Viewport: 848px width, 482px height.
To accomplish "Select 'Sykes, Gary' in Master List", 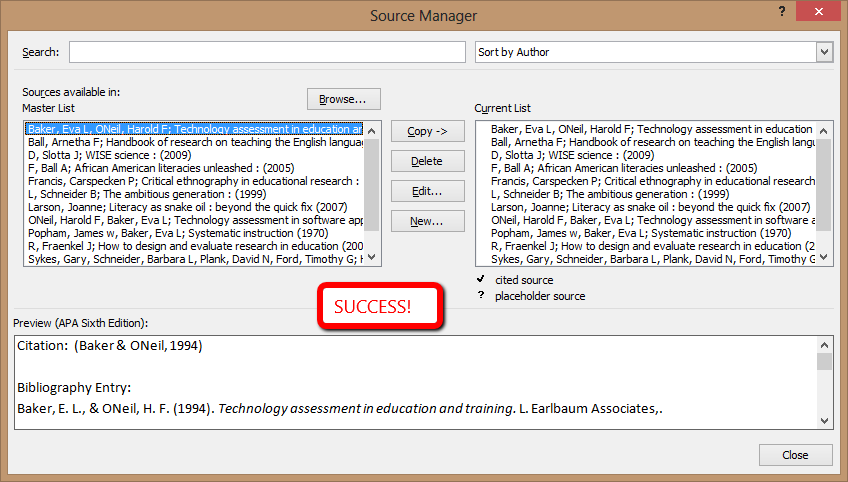I will pos(195,259).
